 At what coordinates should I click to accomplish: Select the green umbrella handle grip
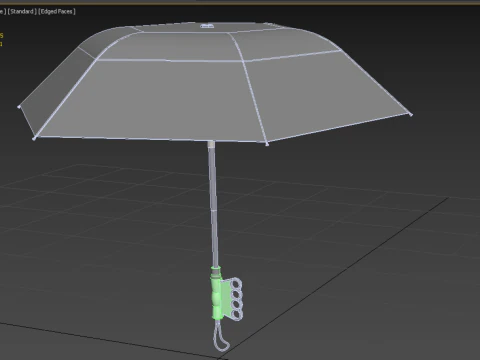pyautogui.click(x=216, y=293)
